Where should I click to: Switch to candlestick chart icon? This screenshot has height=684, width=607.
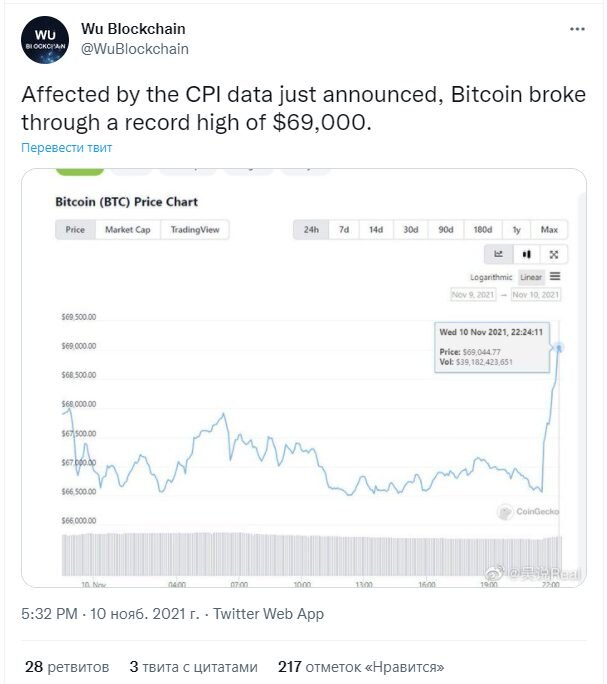pyautogui.click(x=527, y=254)
